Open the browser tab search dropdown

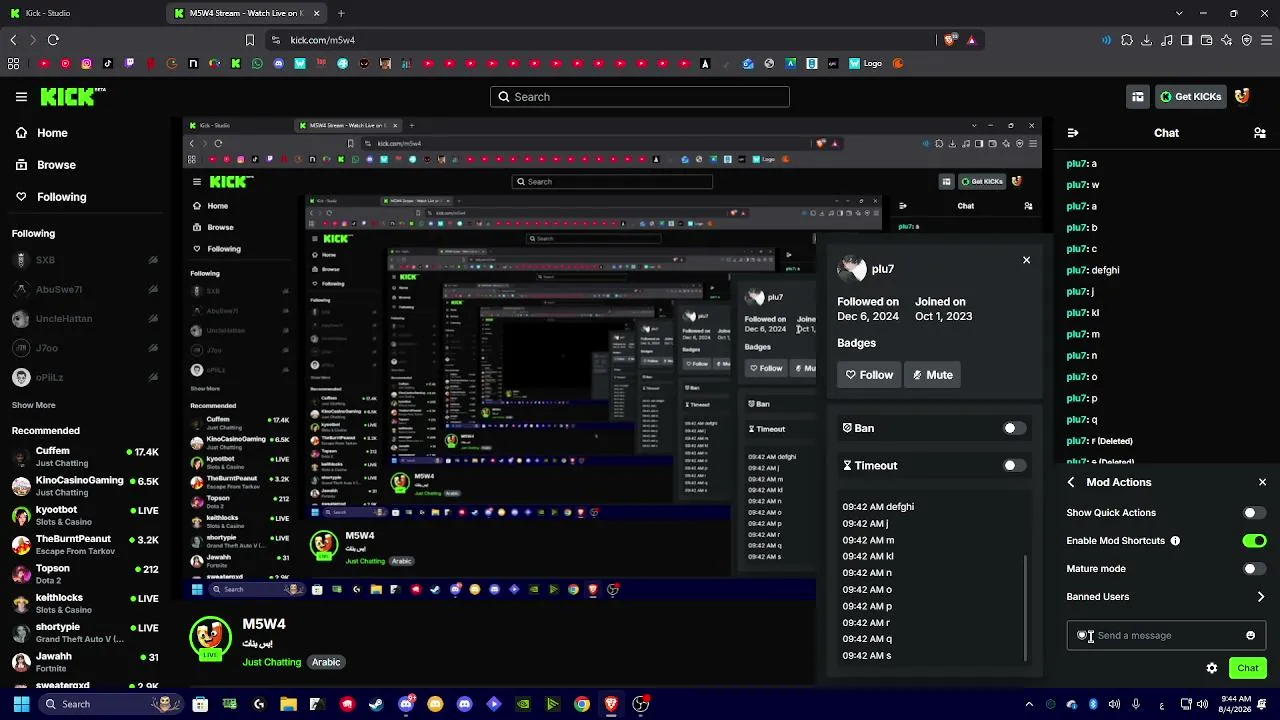coord(1179,13)
